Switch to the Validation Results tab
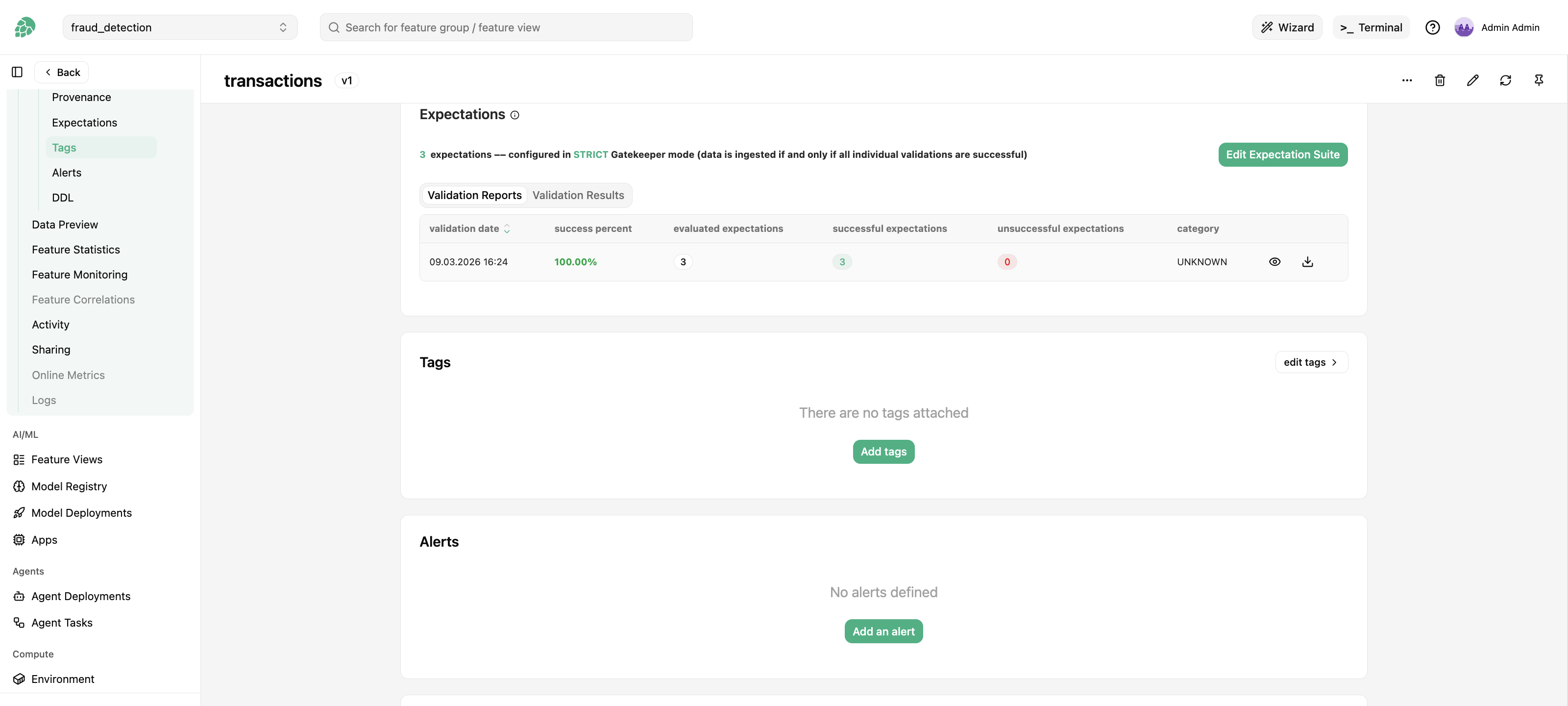This screenshot has height=706, width=1568. tap(578, 196)
